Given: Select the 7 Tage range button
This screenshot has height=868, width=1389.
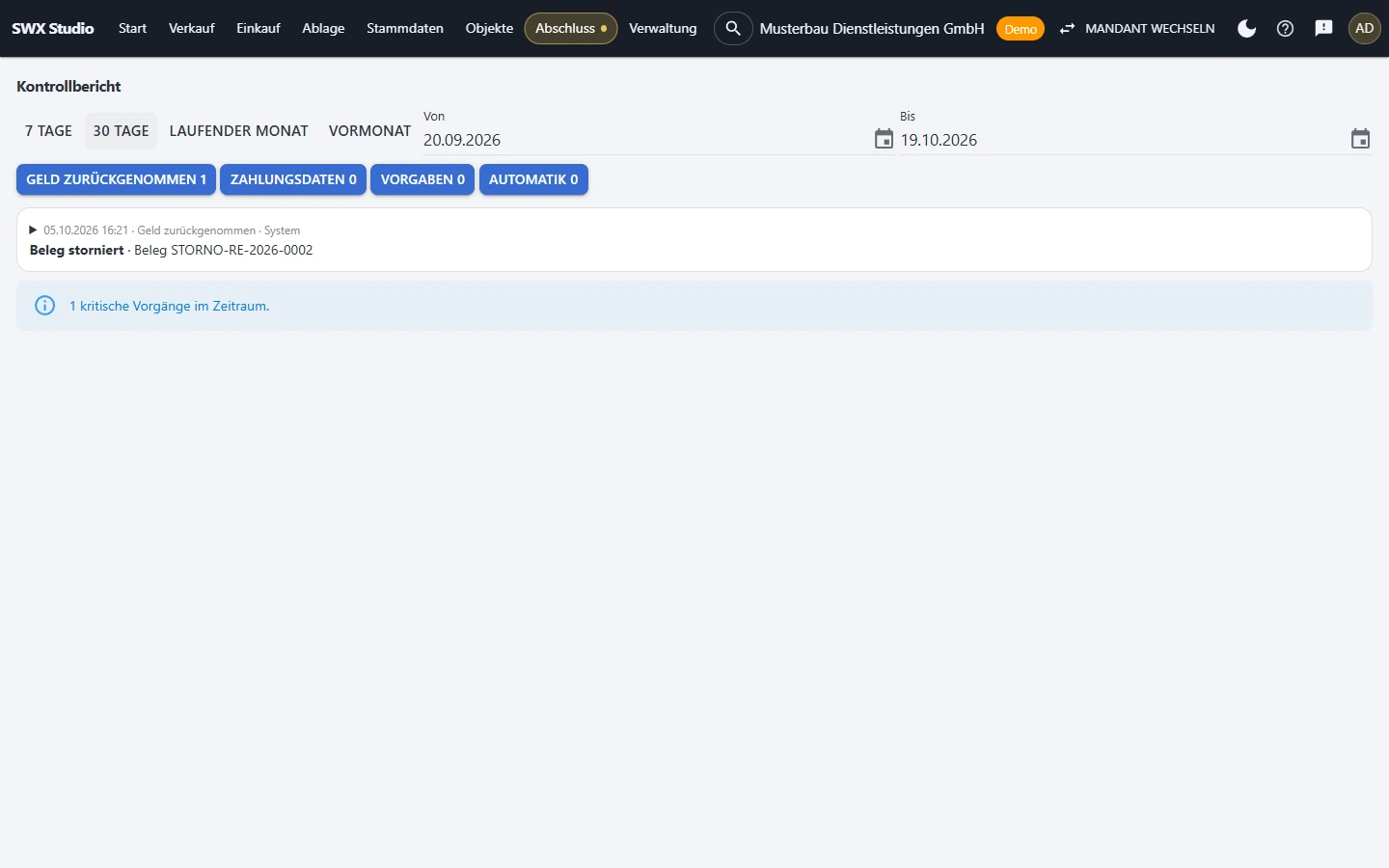Looking at the screenshot, I should (48, 131).
